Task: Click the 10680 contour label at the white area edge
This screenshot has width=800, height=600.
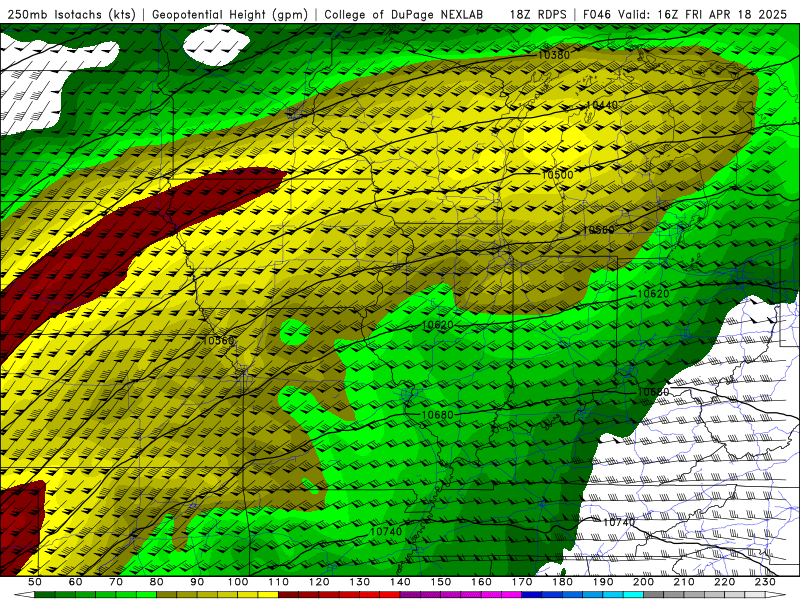Action: point(653,392)
